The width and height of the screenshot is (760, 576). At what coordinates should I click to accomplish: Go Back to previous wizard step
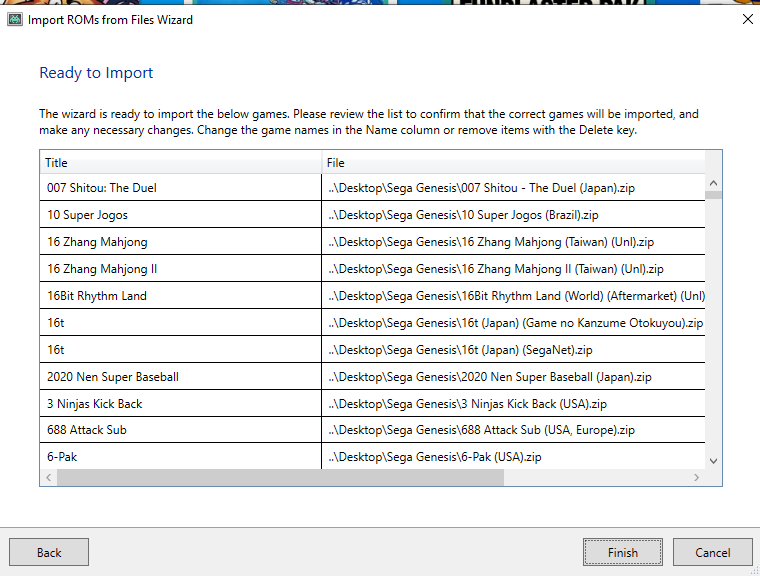[49, 552]
